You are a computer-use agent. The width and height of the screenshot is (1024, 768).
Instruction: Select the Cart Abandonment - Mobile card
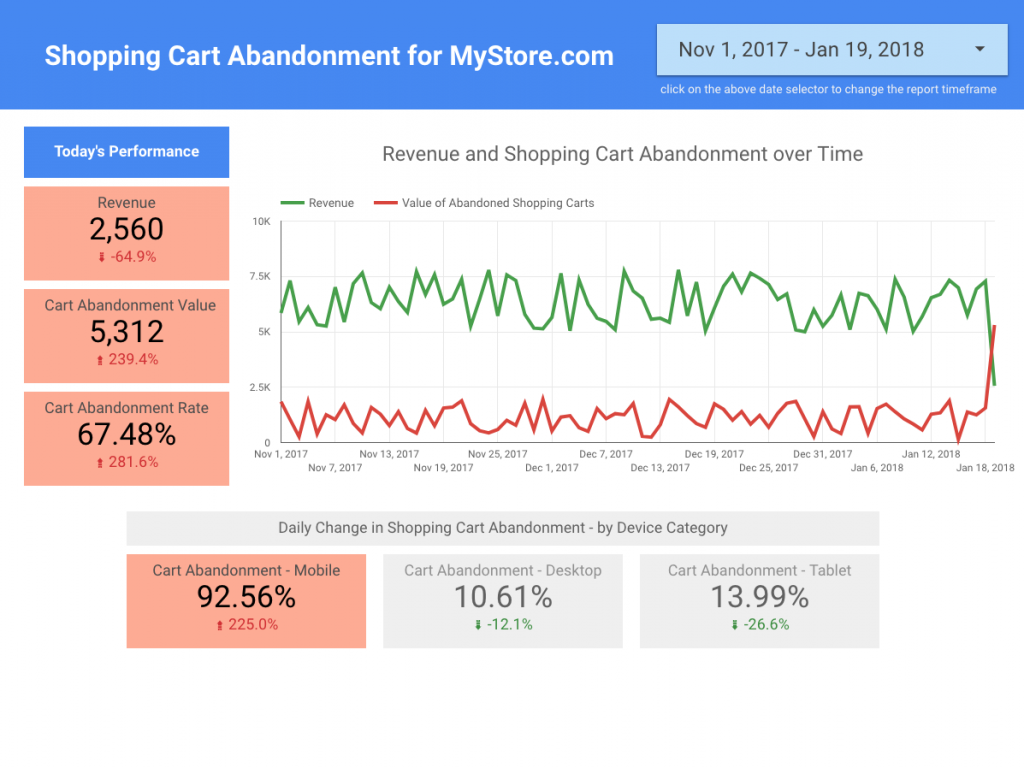click(x=246, y=600)
